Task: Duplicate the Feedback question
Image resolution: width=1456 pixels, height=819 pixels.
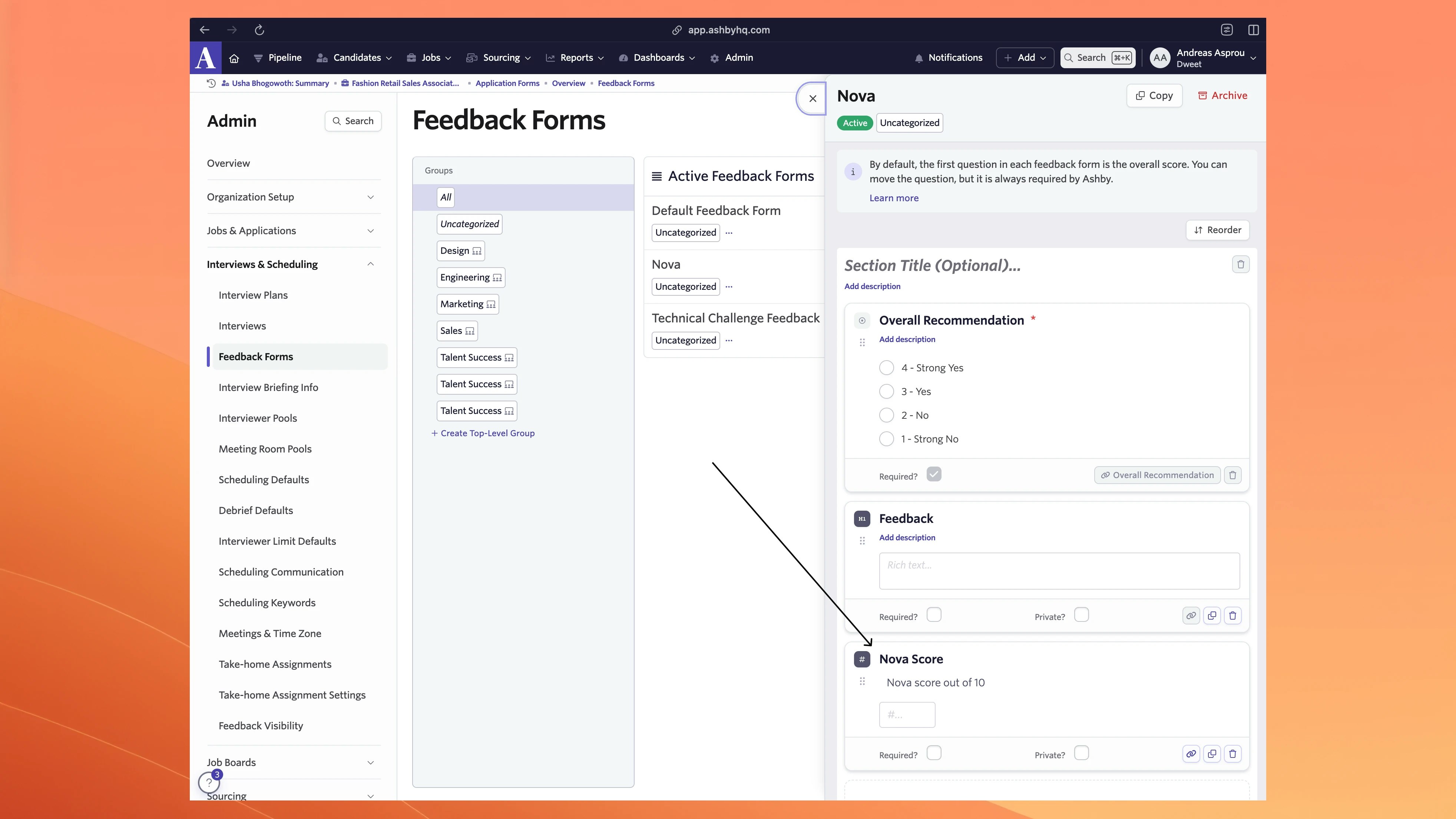Action: [1212, 616]
